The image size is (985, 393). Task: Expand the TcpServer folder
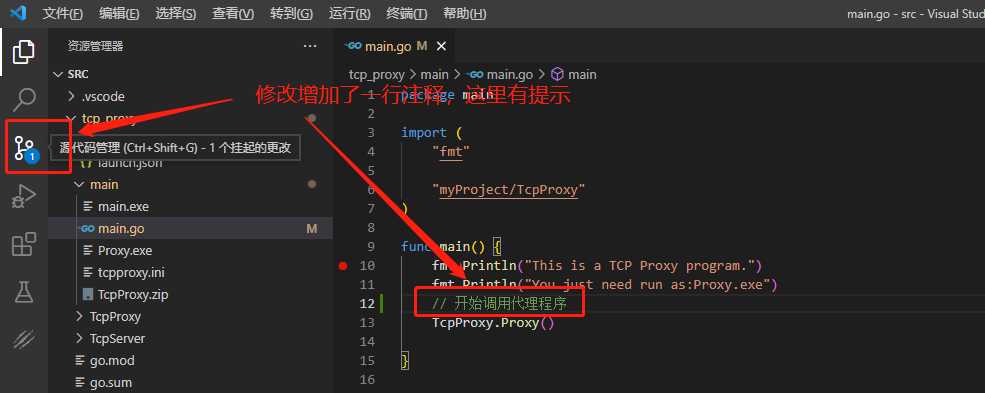coord(191,338)
